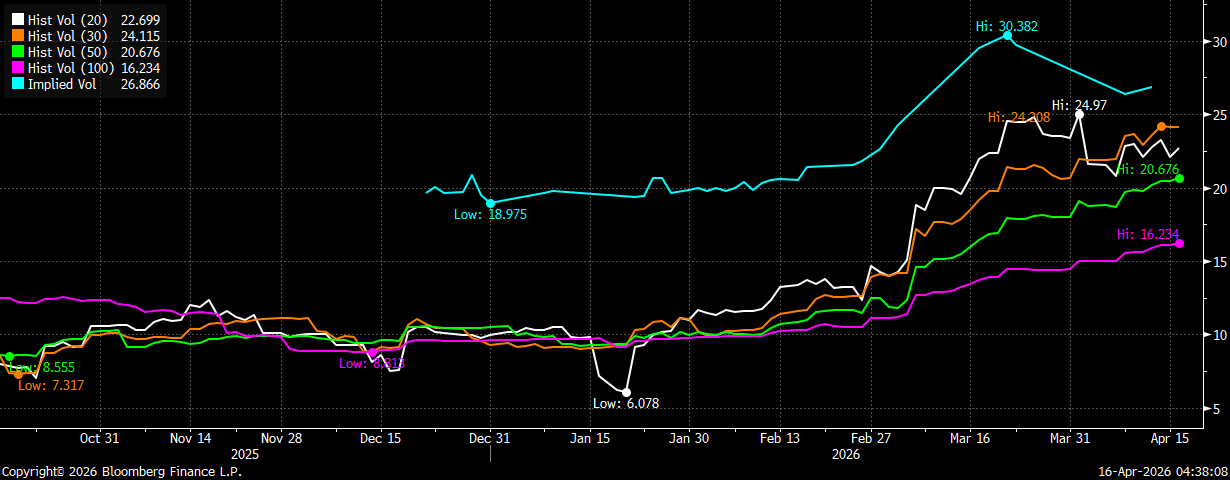Click the 30 value on the right y-axis

(1220, 42)
